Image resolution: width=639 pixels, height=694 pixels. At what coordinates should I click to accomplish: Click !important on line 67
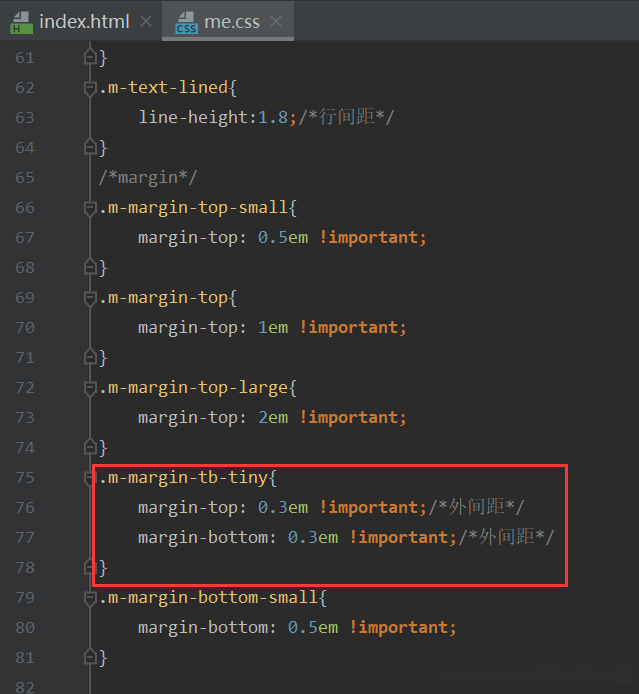pos(368,238)
